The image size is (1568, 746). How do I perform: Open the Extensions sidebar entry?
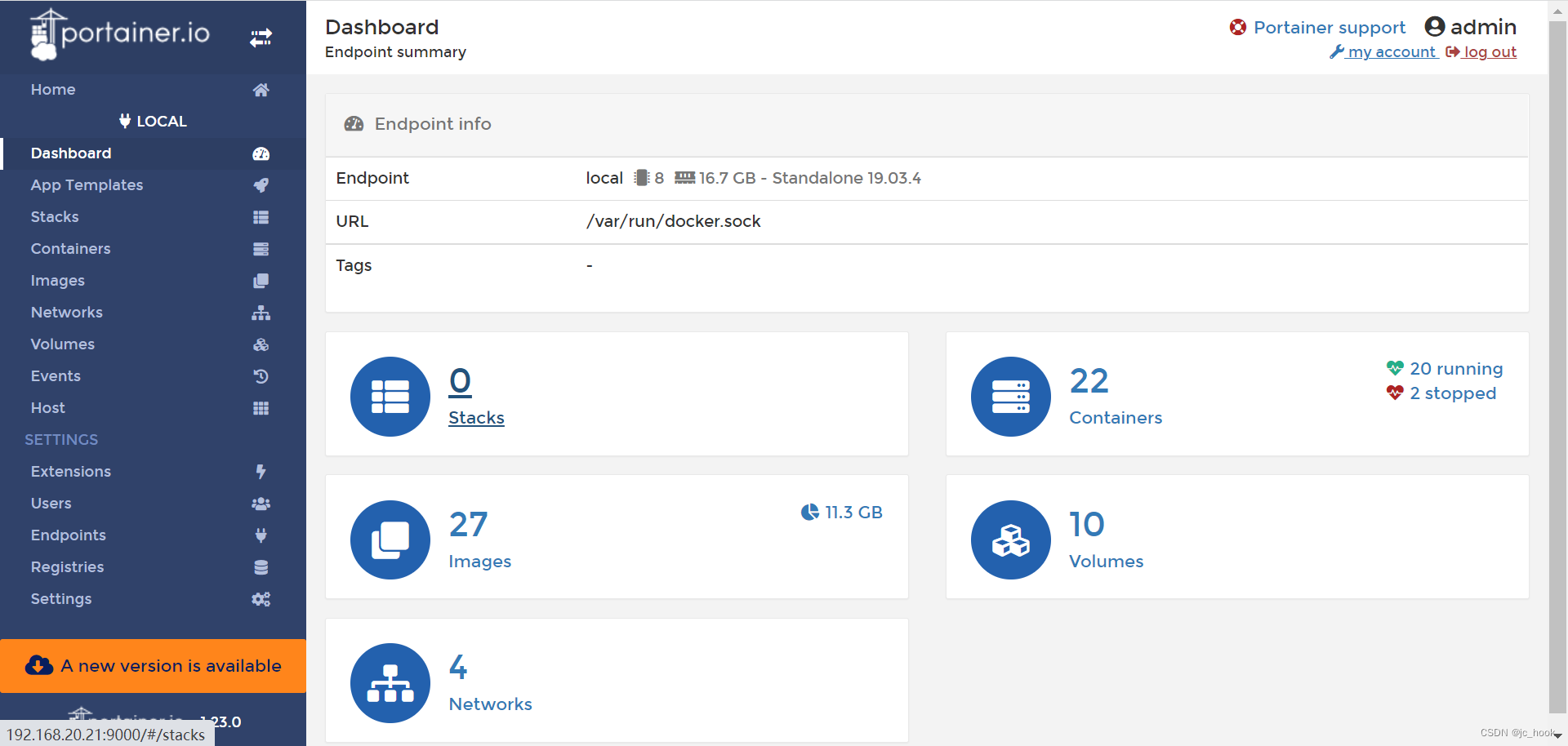point(153,472)
